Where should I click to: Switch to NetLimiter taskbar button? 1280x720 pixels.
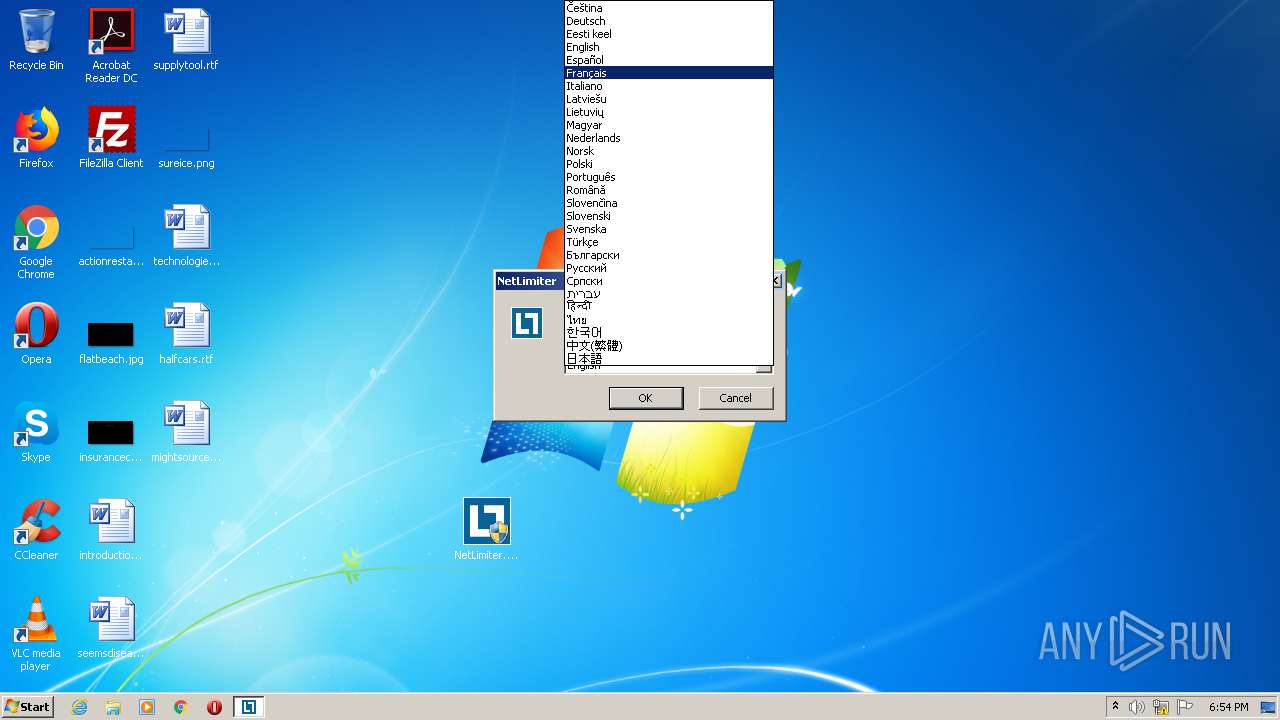tap(249, 707)
